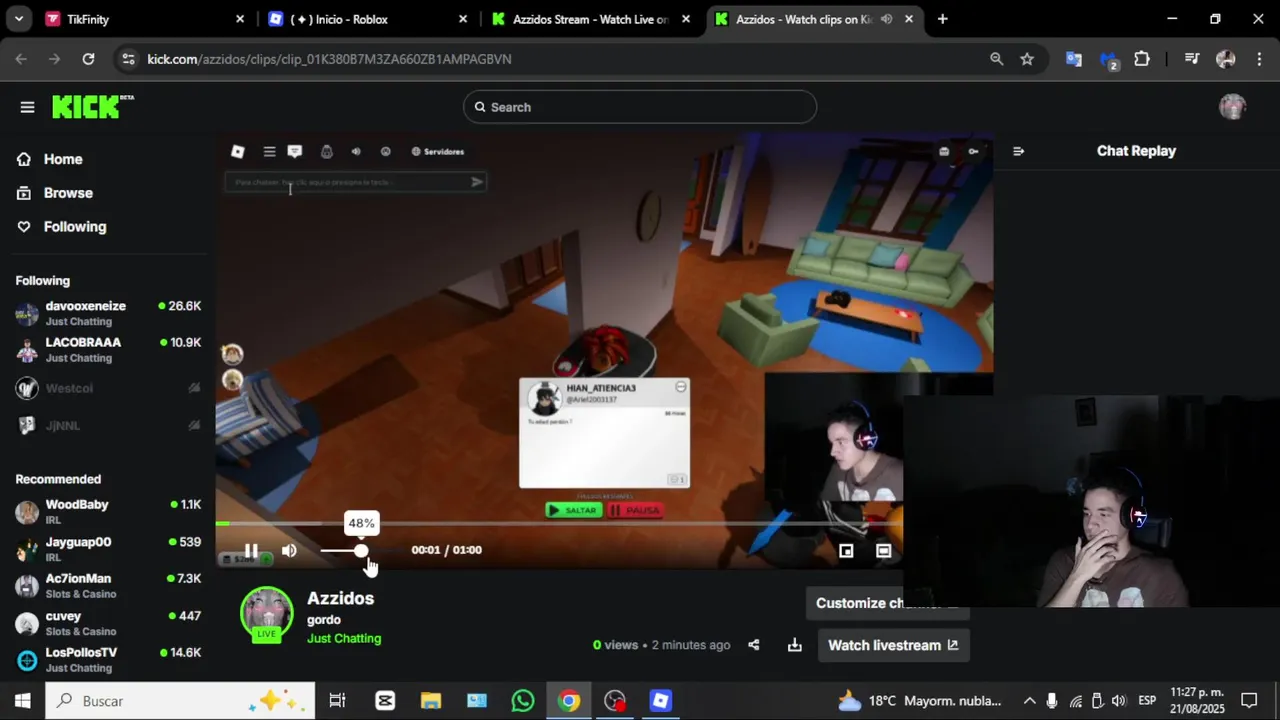
Task: Show hidden system tray icons
Action: point(1029,701)
